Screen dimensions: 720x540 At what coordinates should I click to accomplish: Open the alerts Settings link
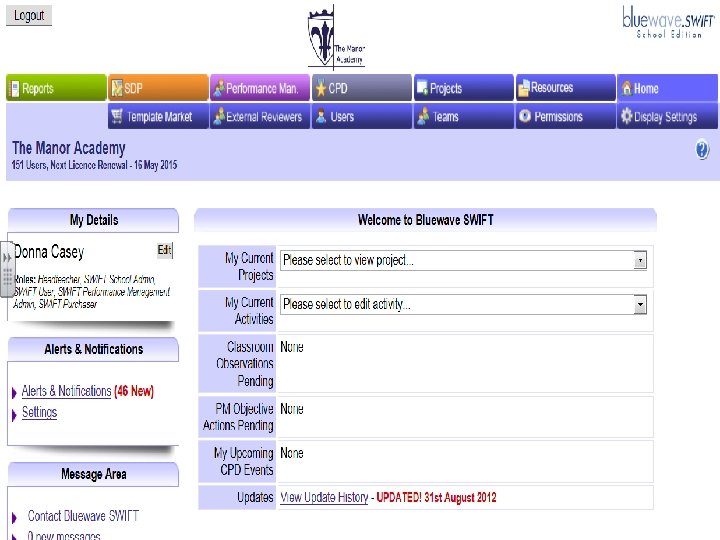click(x=39, y=412)
